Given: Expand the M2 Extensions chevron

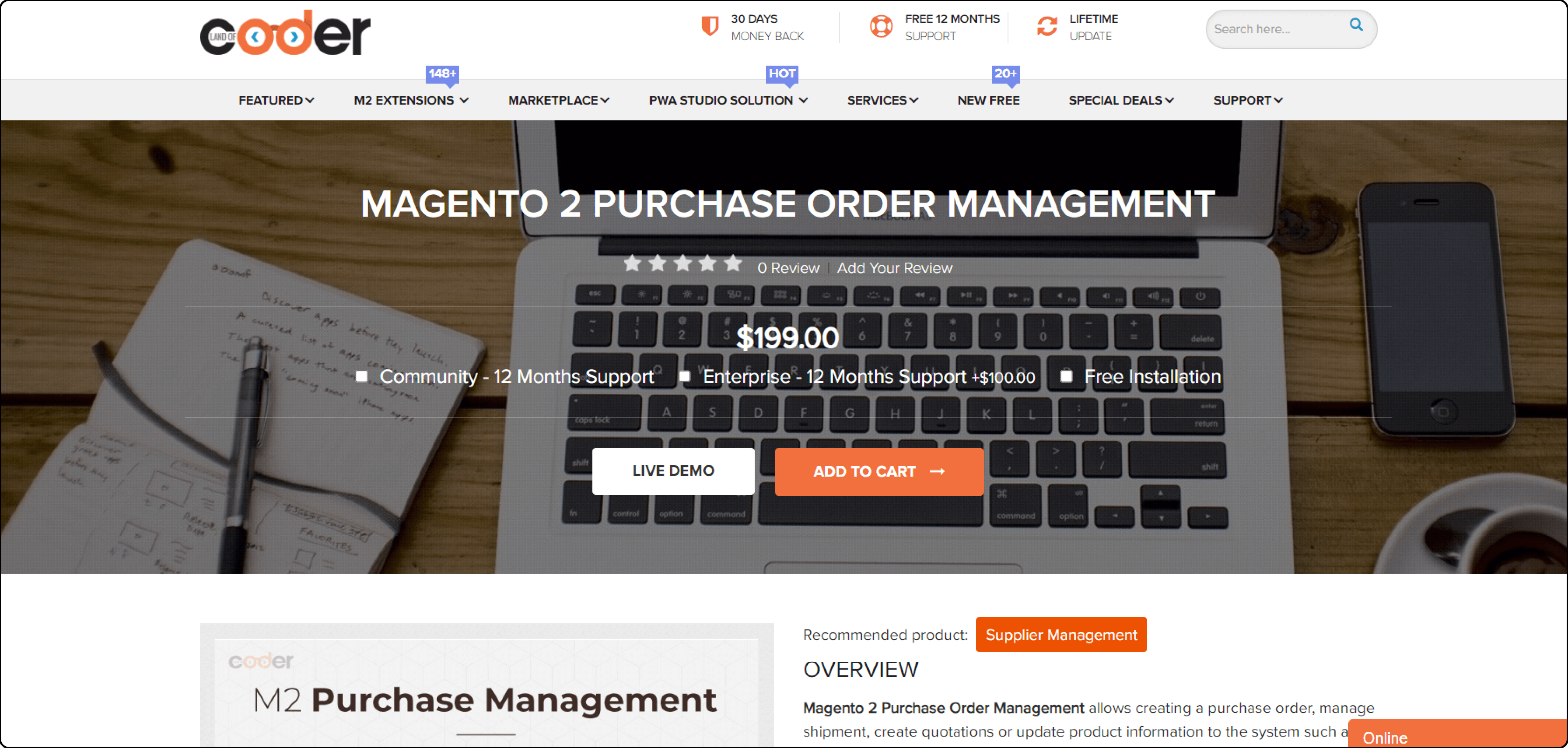Looking at the screenshot, I should click(464, 101).
